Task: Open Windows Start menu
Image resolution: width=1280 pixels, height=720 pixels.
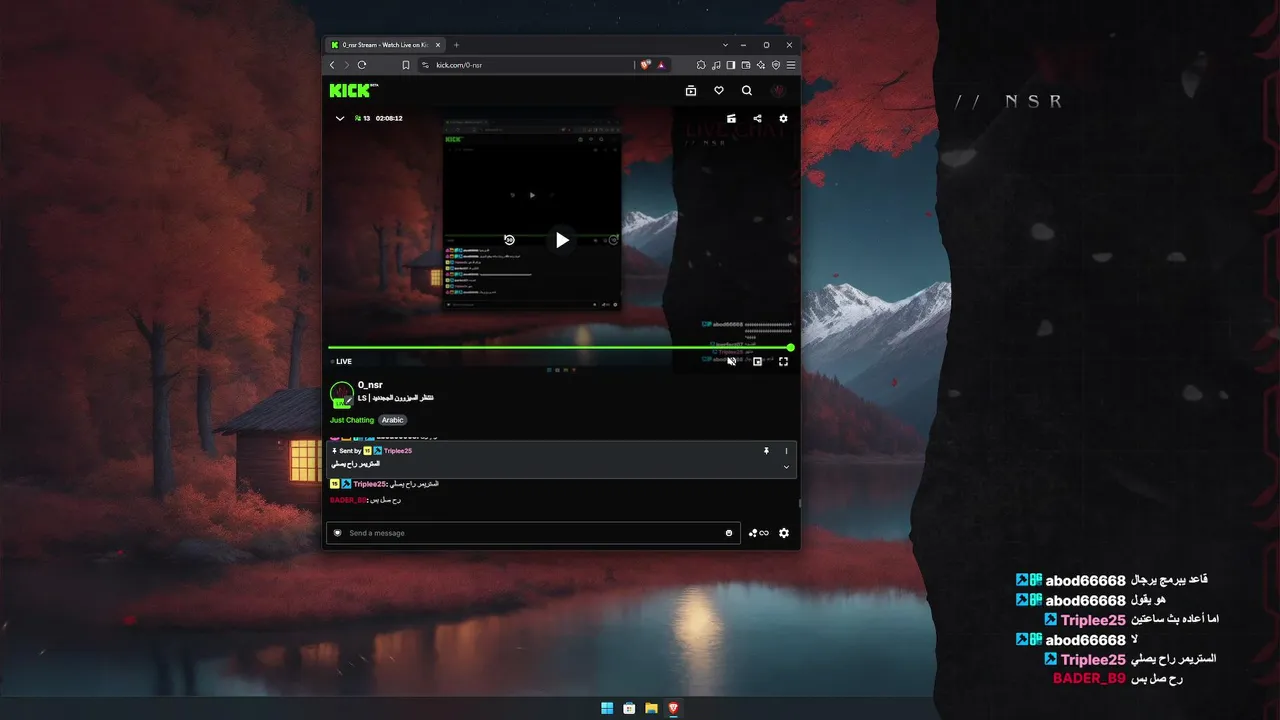Action: (607, 708)
